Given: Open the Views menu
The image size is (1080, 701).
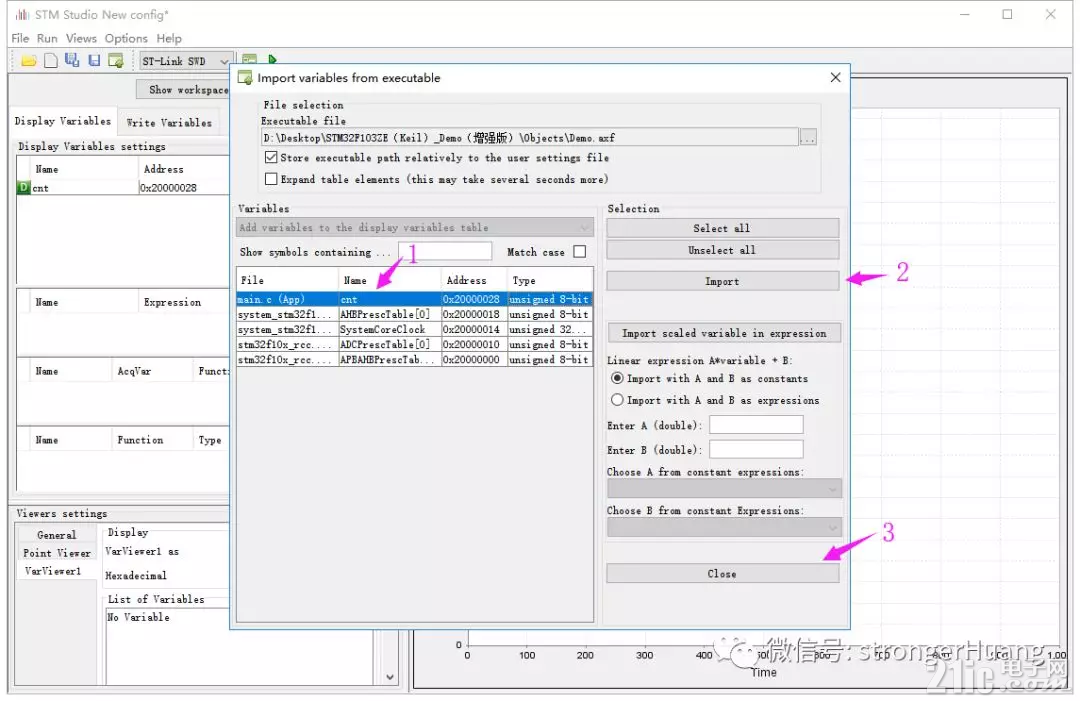Looking at the screenshot, I should [x=81, y=39].
